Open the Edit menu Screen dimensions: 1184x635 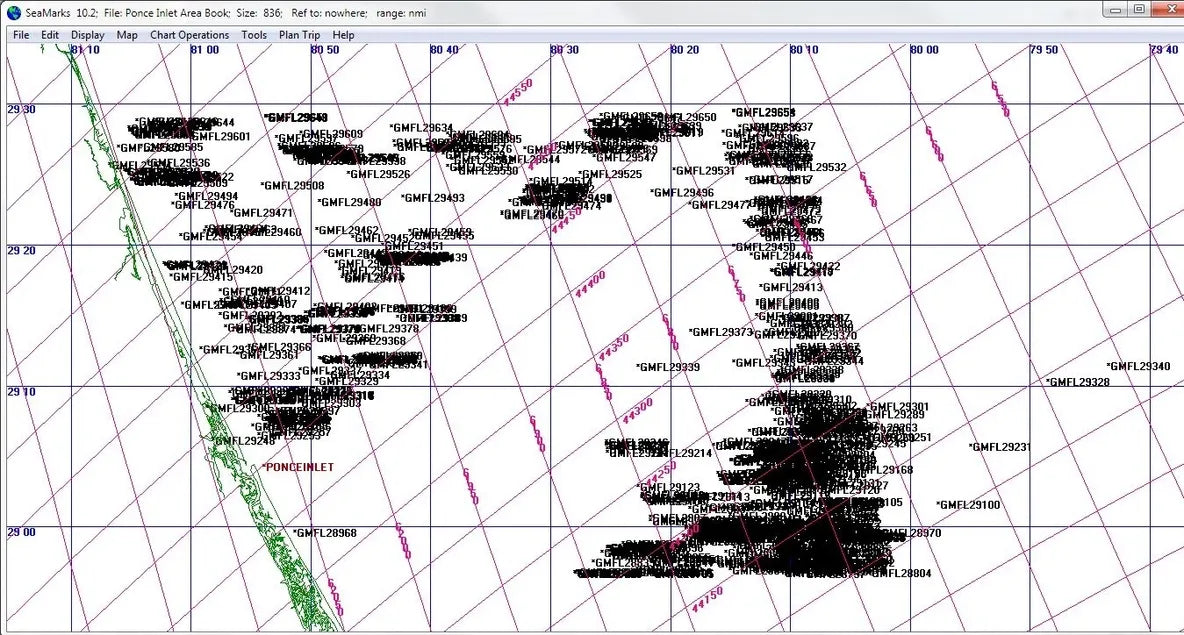(50, 35)
